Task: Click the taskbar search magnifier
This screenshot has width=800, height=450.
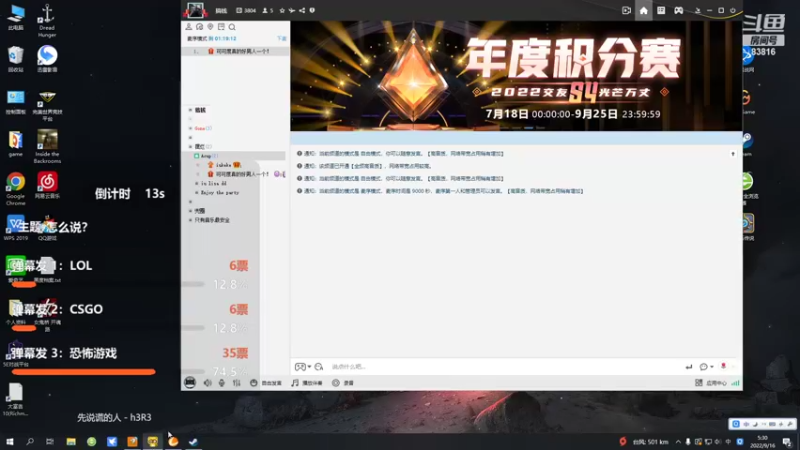Action: 30,441
